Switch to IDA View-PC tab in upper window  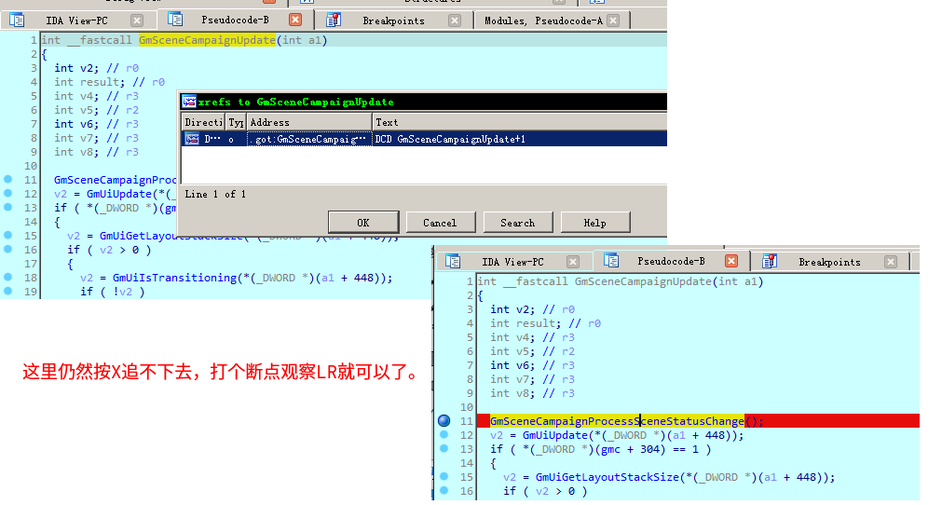pyautogui.click(x=76, y=20)
